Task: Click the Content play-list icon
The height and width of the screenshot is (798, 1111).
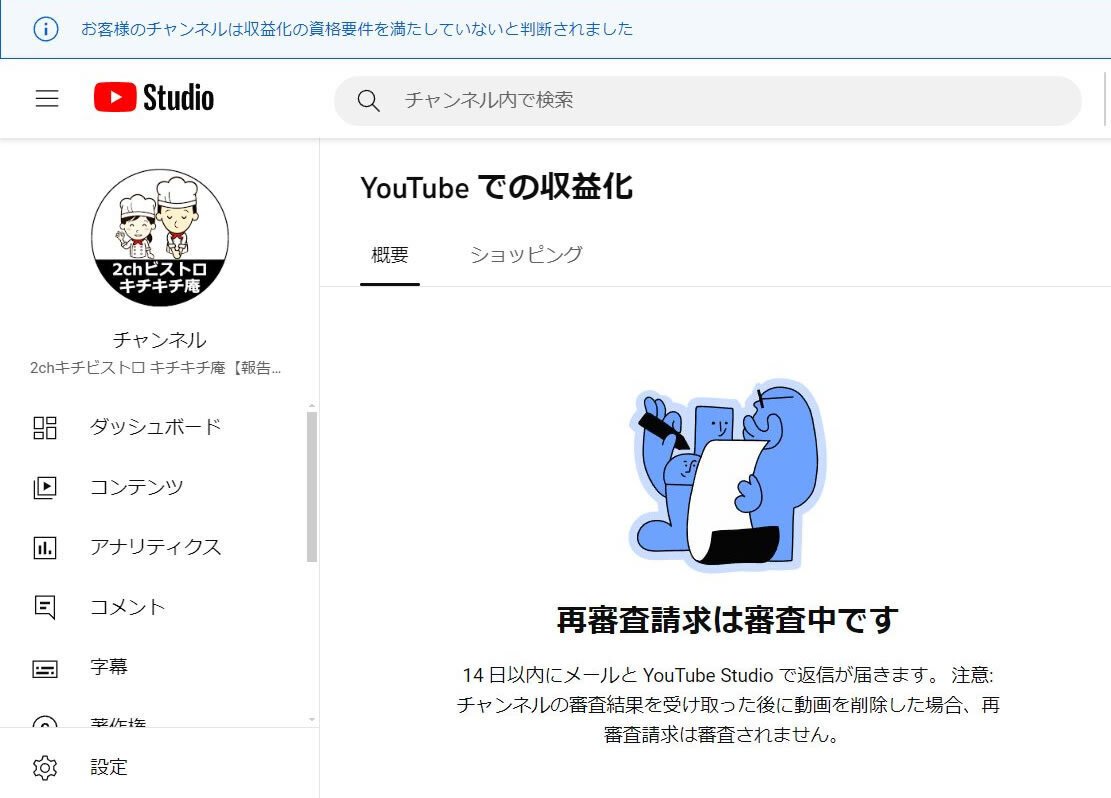Action: click(45, 488)
